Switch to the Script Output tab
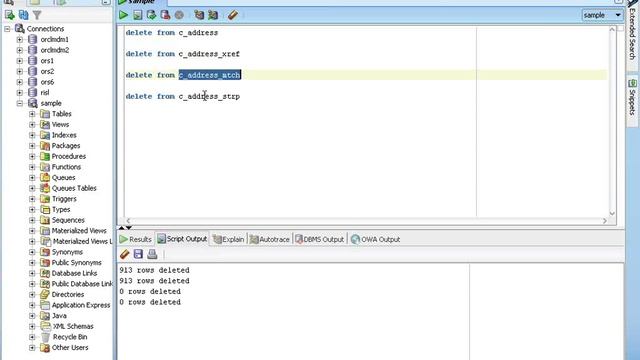The image size is (640, 360). (x=182, y=239)
